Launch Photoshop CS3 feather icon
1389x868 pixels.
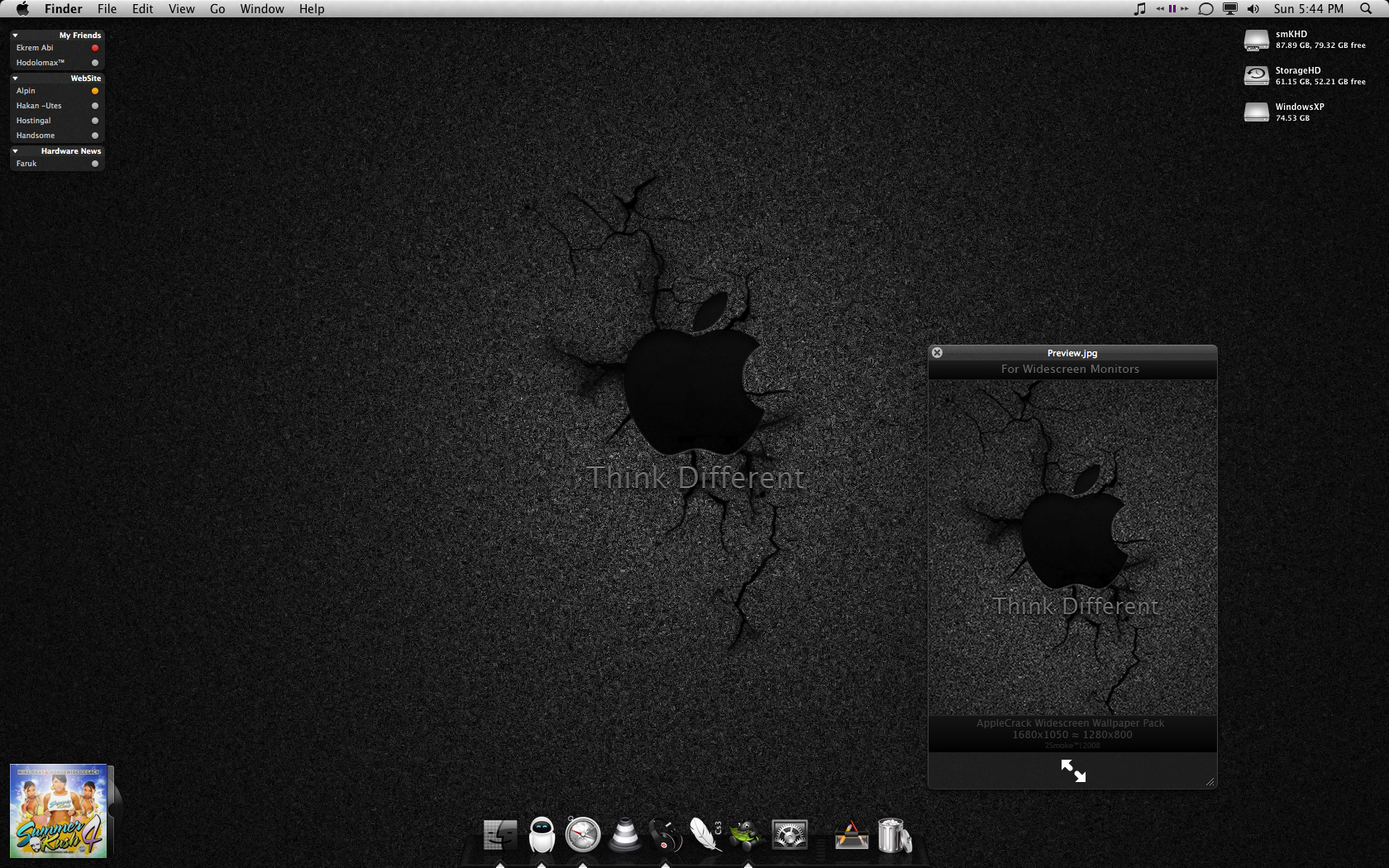click(706, 834)
